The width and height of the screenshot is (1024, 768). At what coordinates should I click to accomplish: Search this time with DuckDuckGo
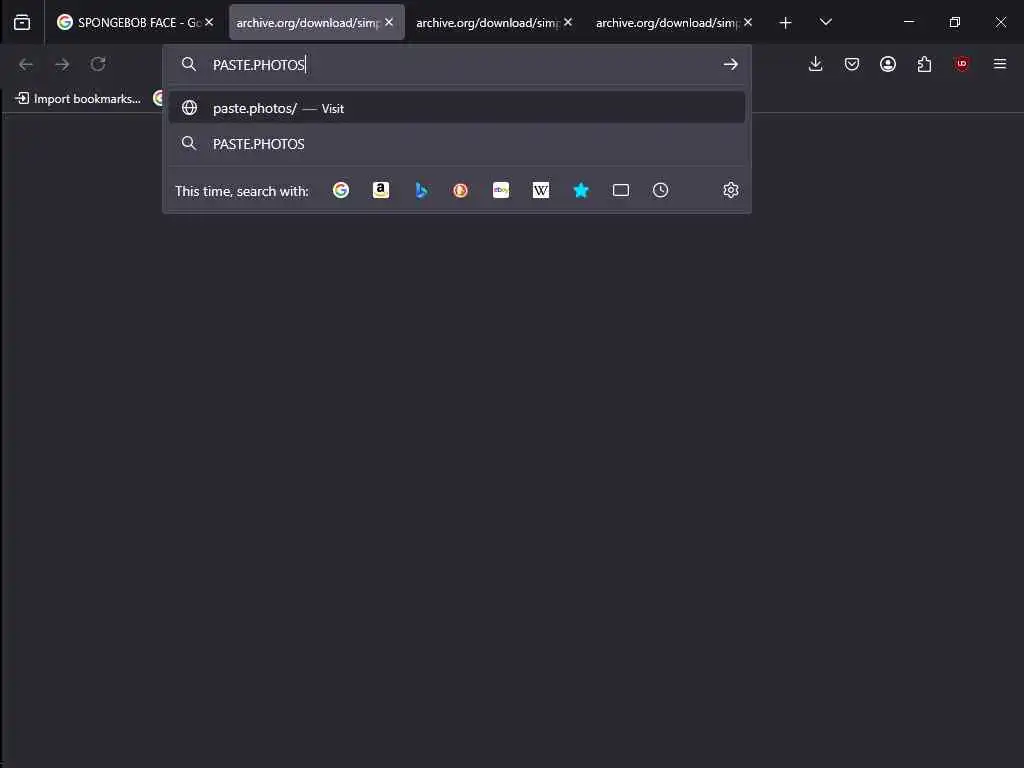pos(461,190)
